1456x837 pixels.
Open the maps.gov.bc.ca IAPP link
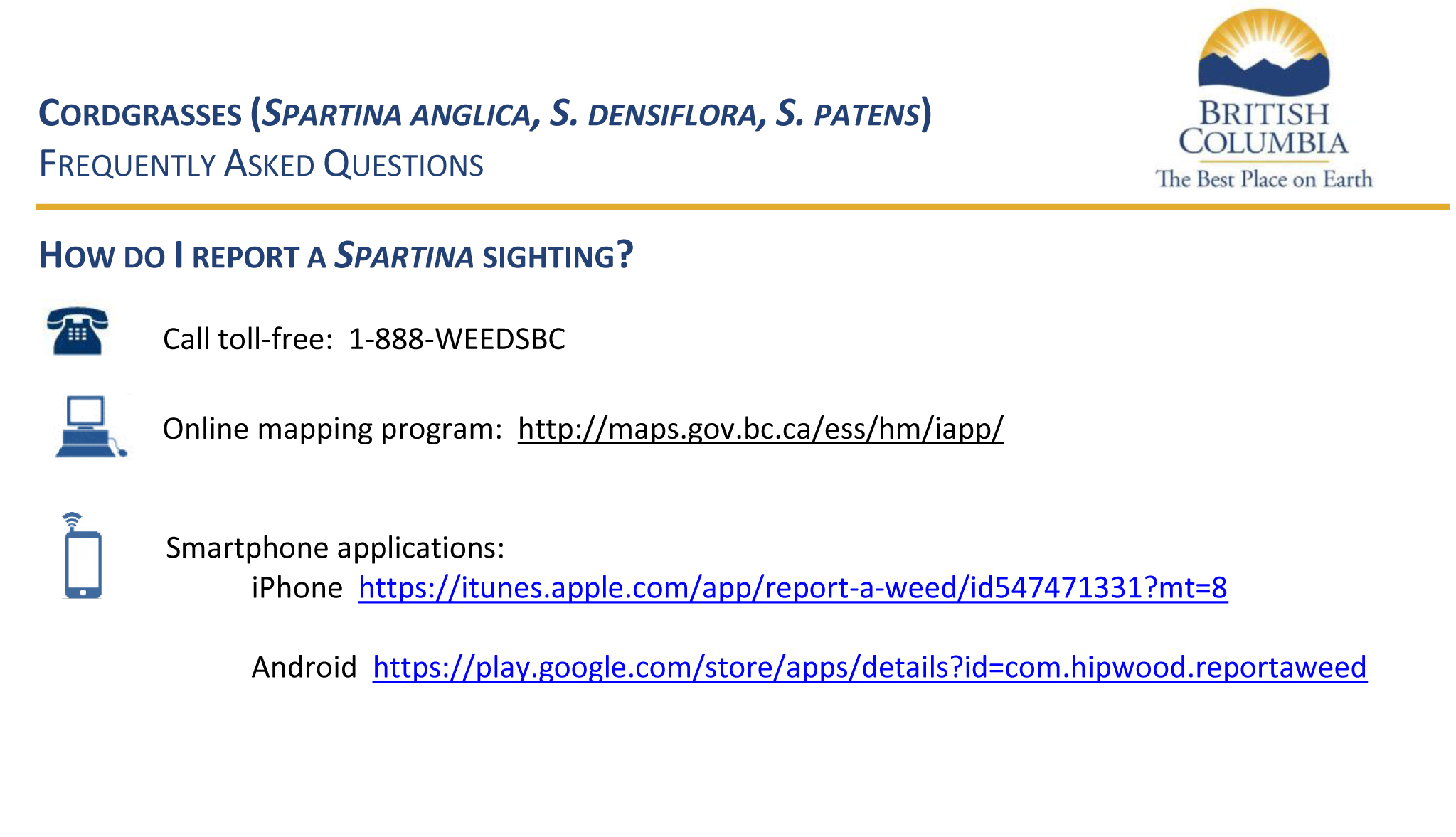760,429
